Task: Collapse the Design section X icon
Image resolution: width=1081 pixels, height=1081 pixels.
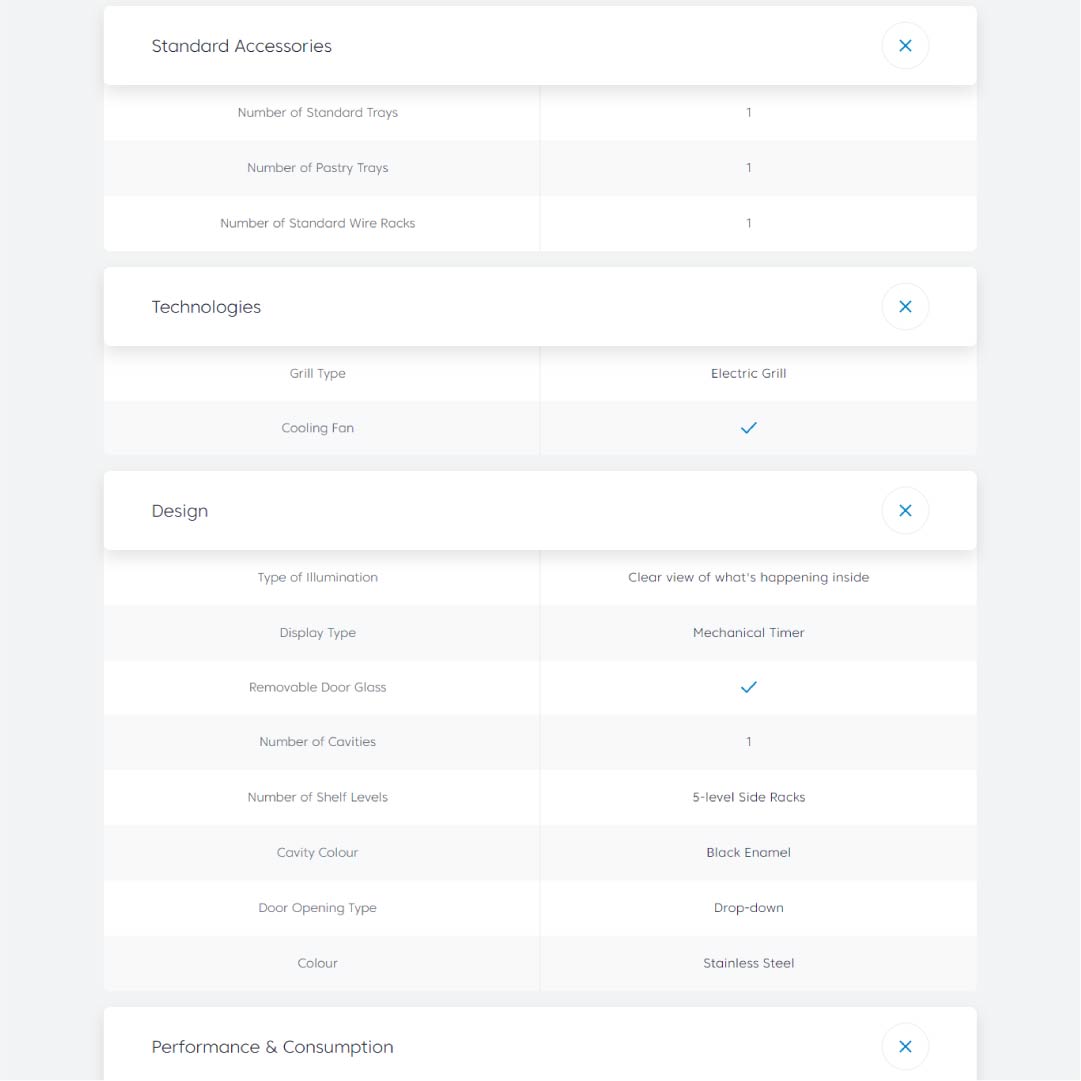Action: 905,511
